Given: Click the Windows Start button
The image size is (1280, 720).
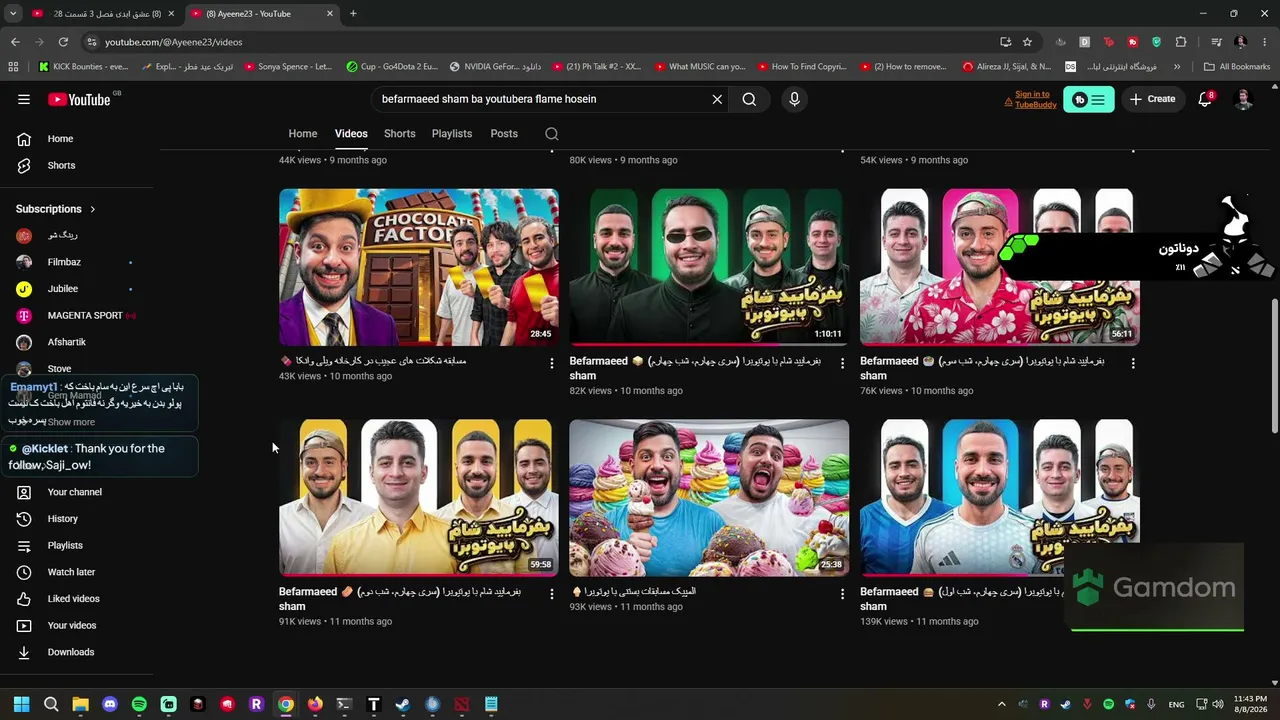Looking at the screenshot, I should [22, 704].
